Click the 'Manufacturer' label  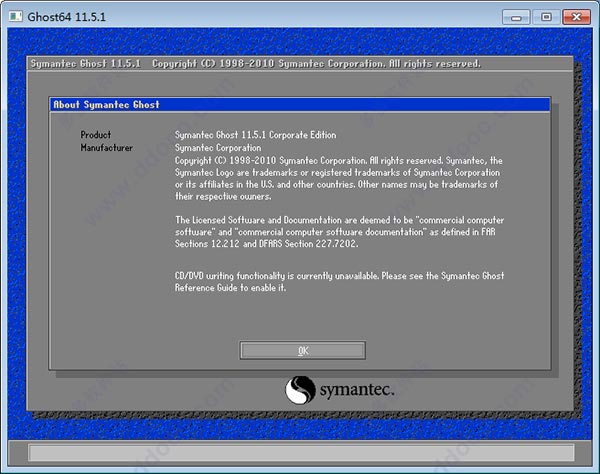pos(106,148)
